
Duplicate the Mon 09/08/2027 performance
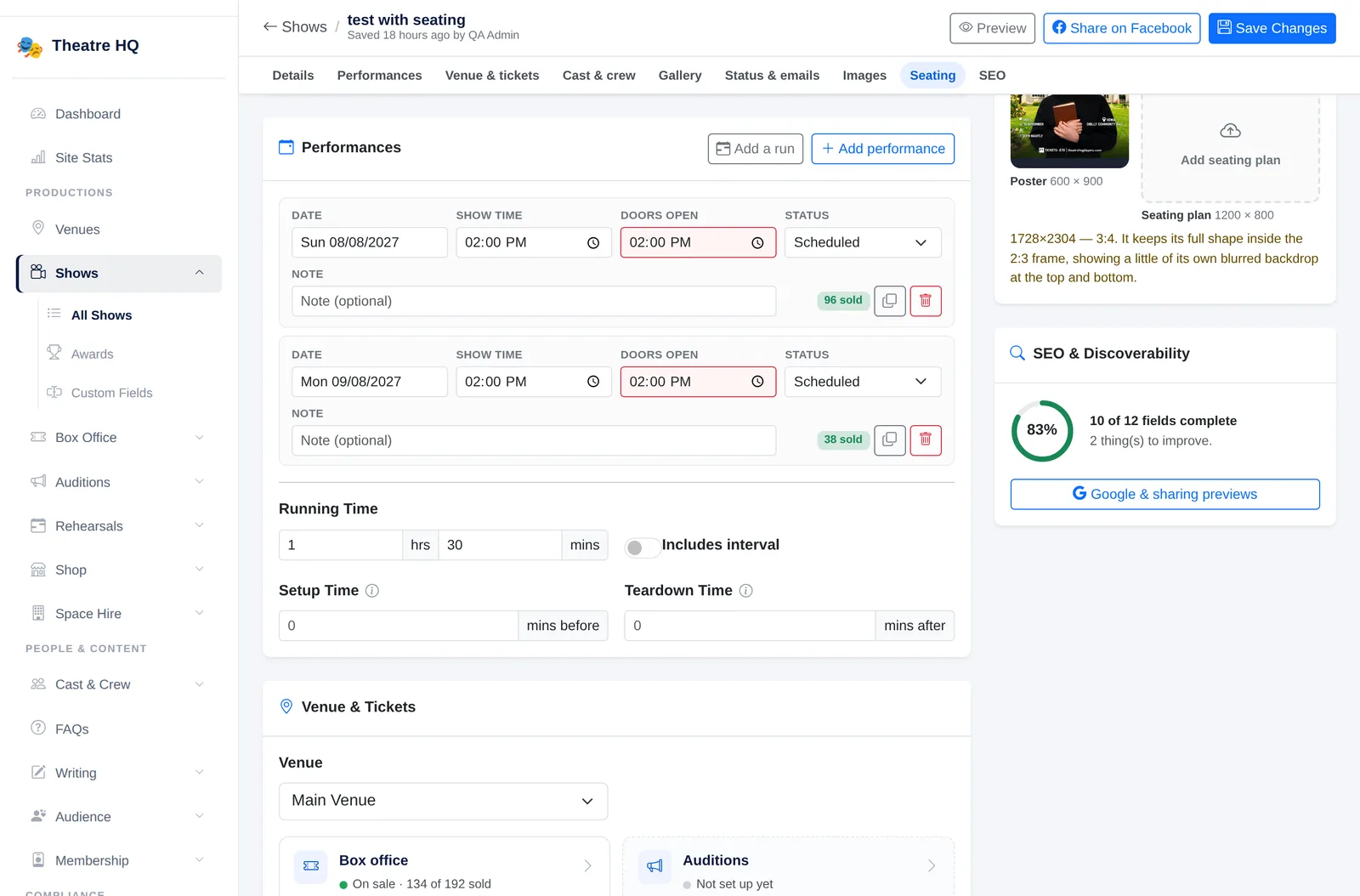890,440
